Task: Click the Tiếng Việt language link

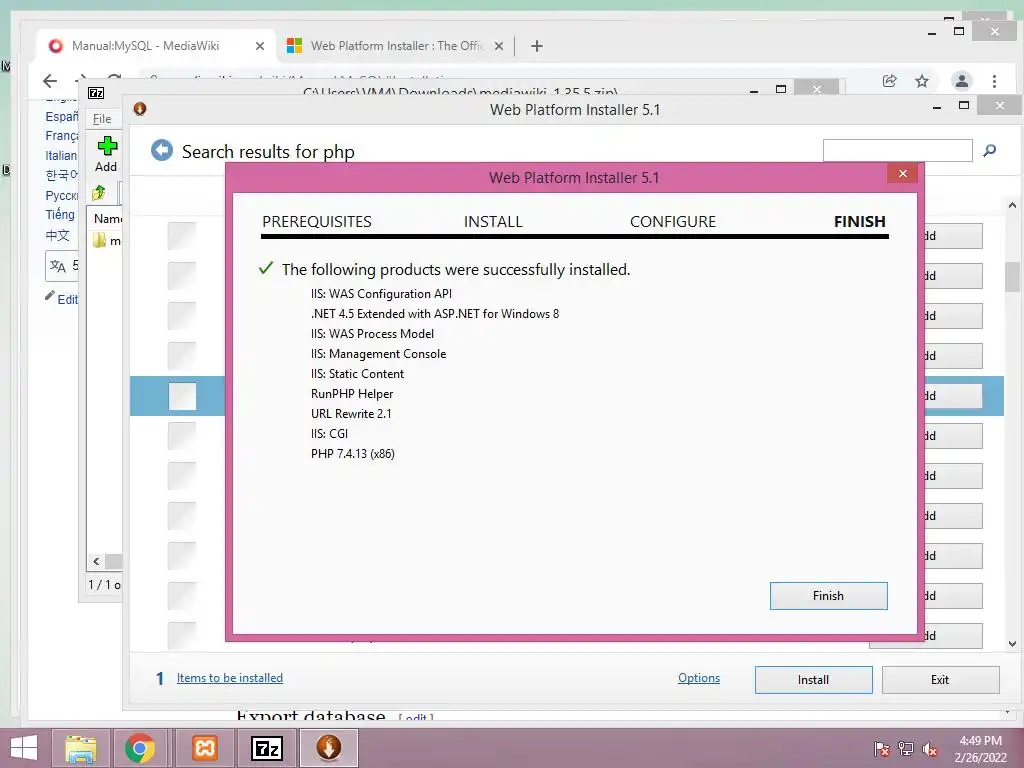Action: click(x=60, y=215)
